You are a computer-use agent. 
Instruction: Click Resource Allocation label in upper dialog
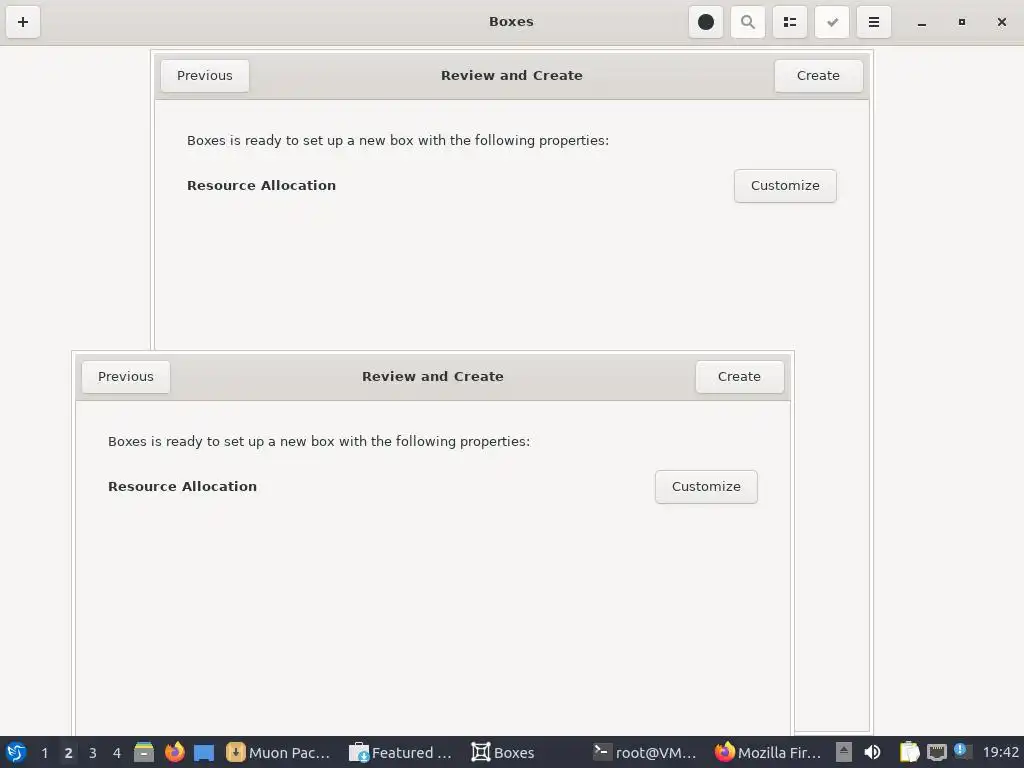[x=261, y=185]
